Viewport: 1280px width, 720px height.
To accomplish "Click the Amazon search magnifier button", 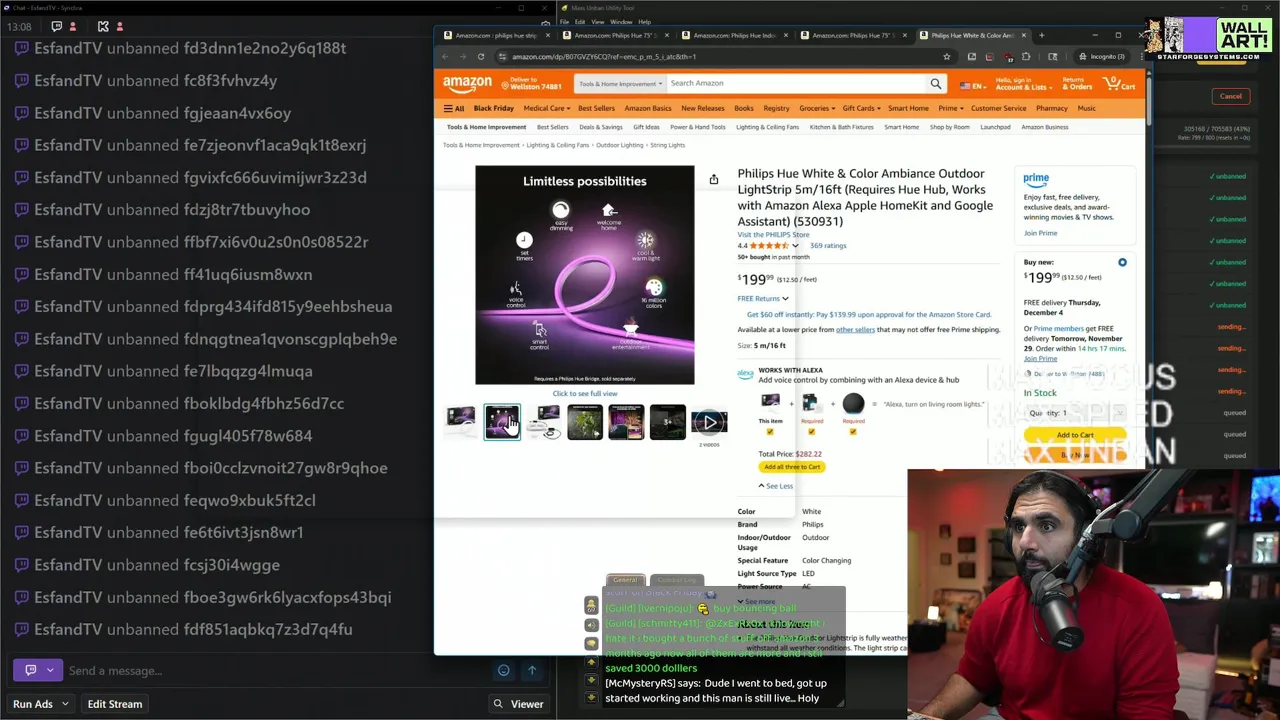I will [936, 84].
